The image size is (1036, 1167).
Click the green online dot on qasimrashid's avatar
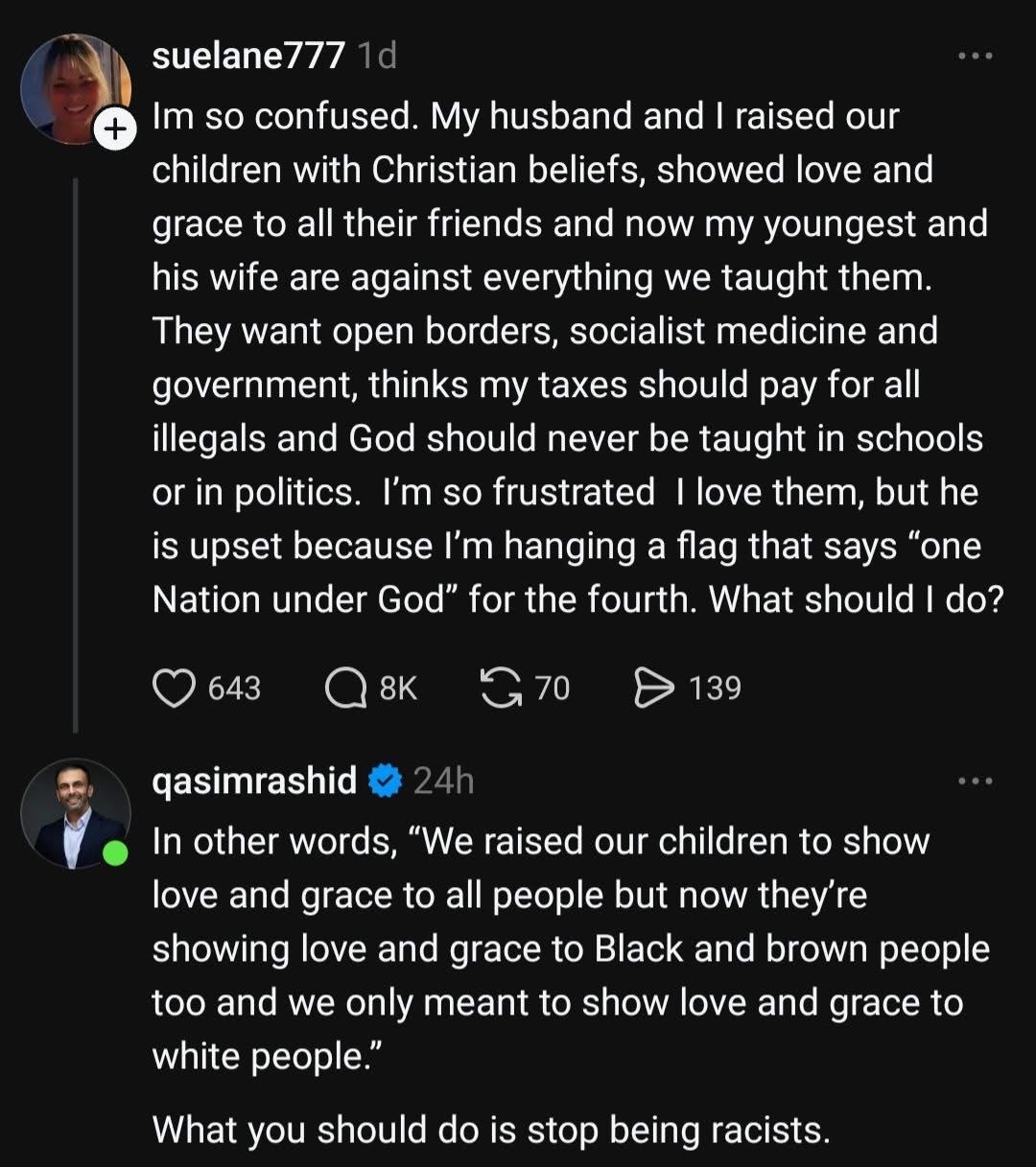(x=115, y=852)
